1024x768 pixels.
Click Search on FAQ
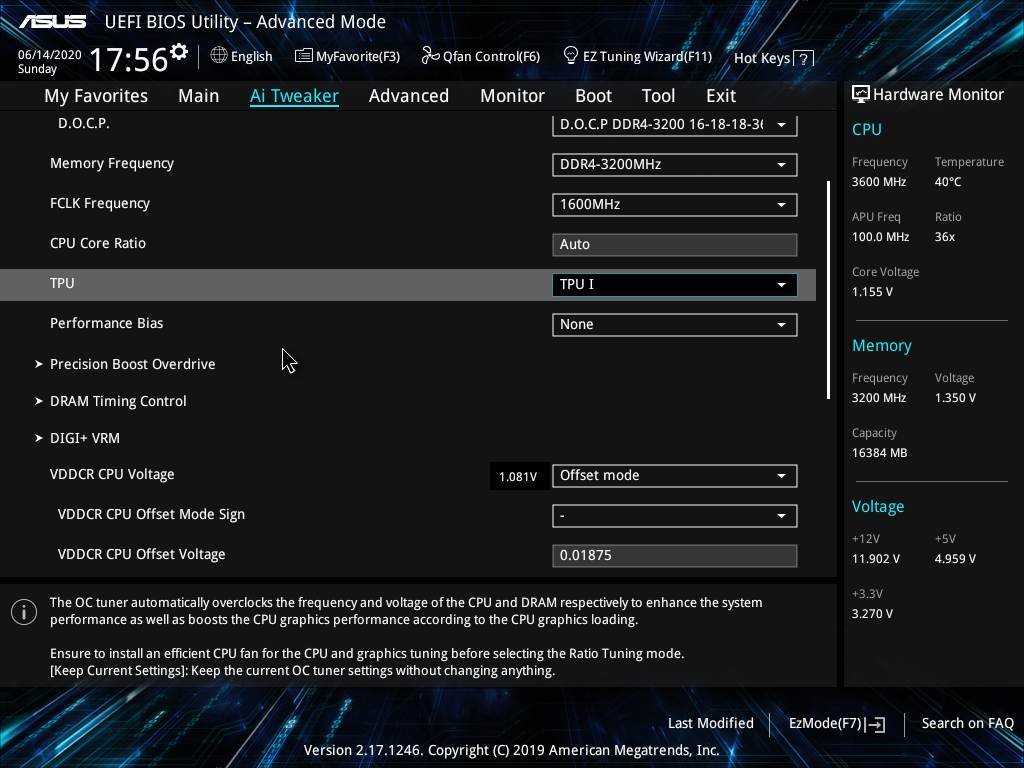pos(967,724)
